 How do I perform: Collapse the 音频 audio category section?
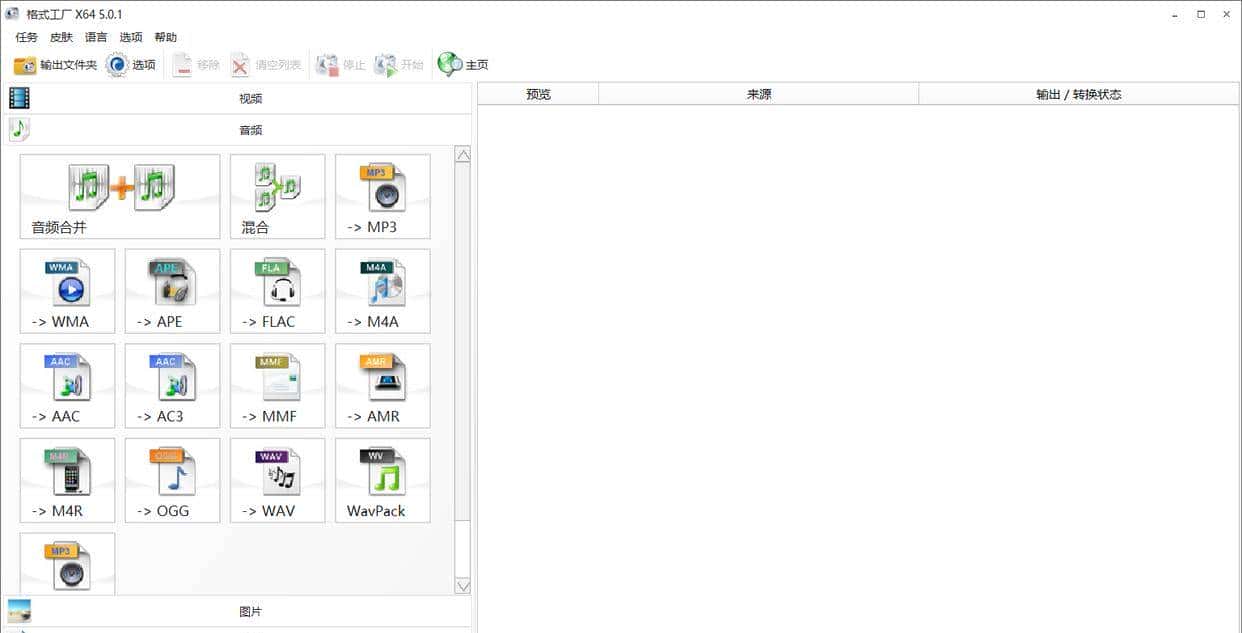point(250,130)
